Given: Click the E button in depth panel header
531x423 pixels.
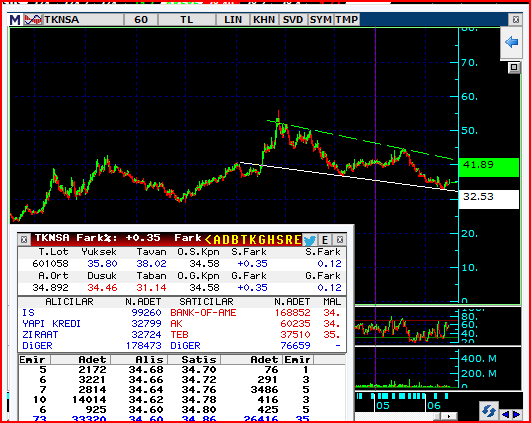Looking at the screenshot, I should click(325, 240).
